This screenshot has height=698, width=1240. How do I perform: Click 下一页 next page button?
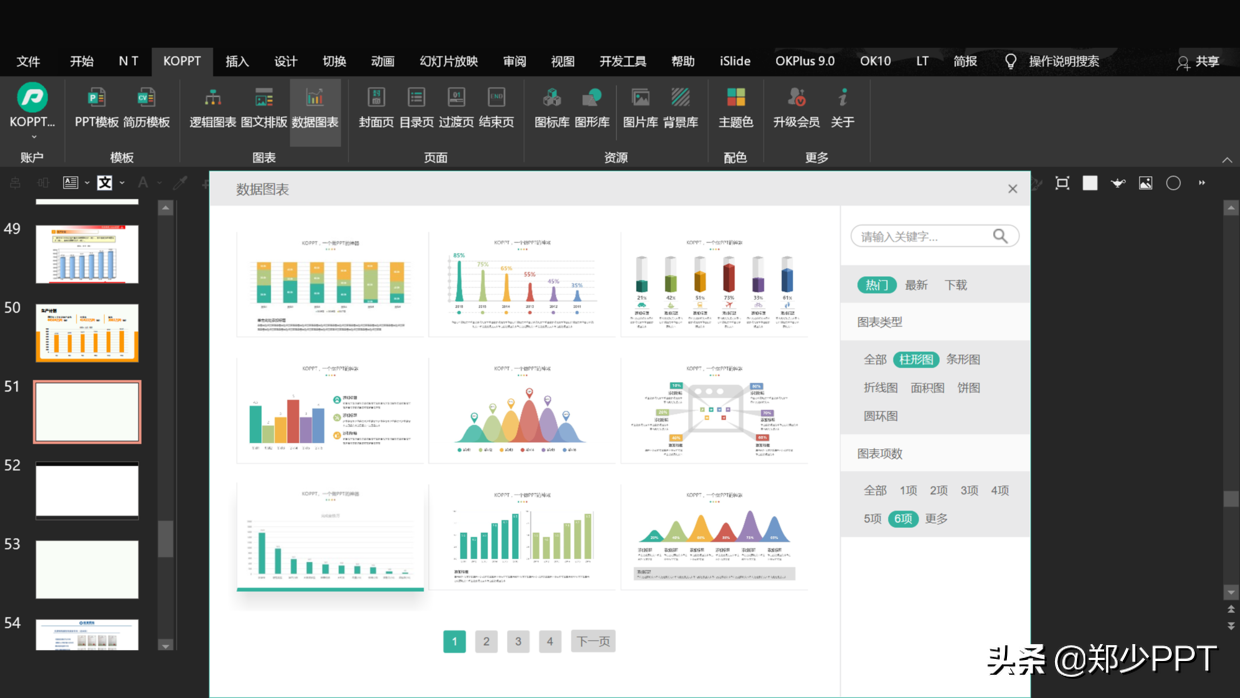pos(593,641)
